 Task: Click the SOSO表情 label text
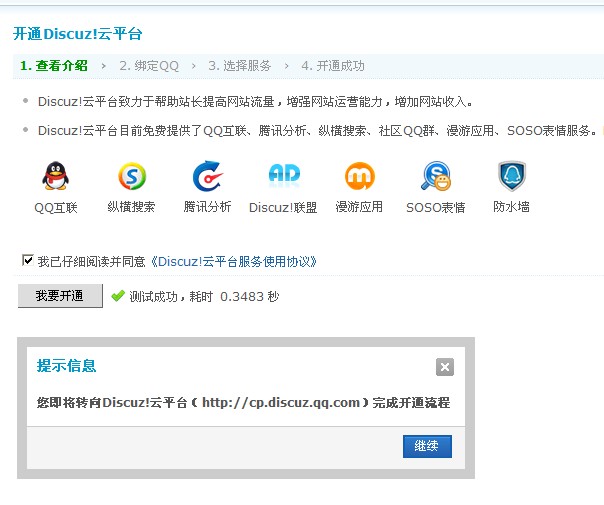[x=436, y=208]
